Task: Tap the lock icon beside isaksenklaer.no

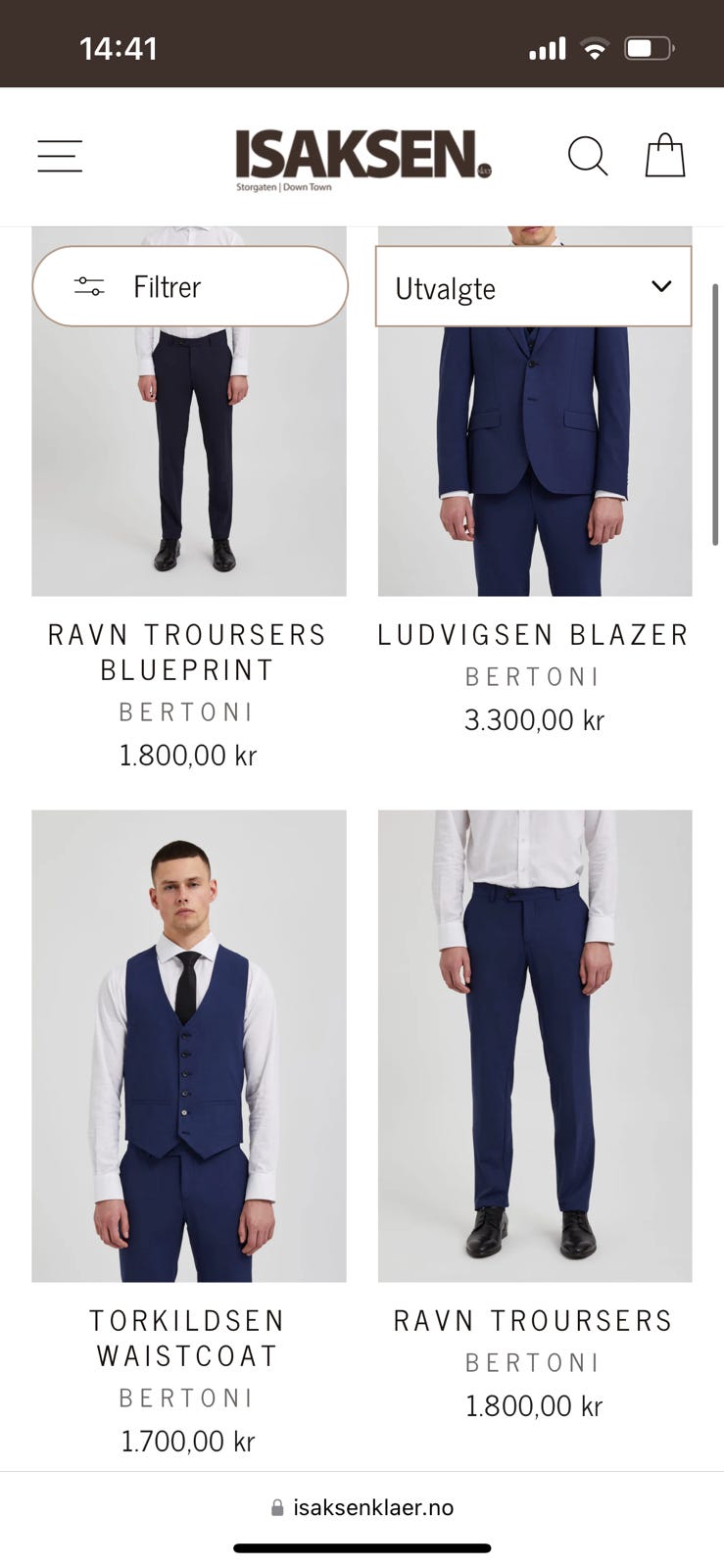Action: [277, 1507]
